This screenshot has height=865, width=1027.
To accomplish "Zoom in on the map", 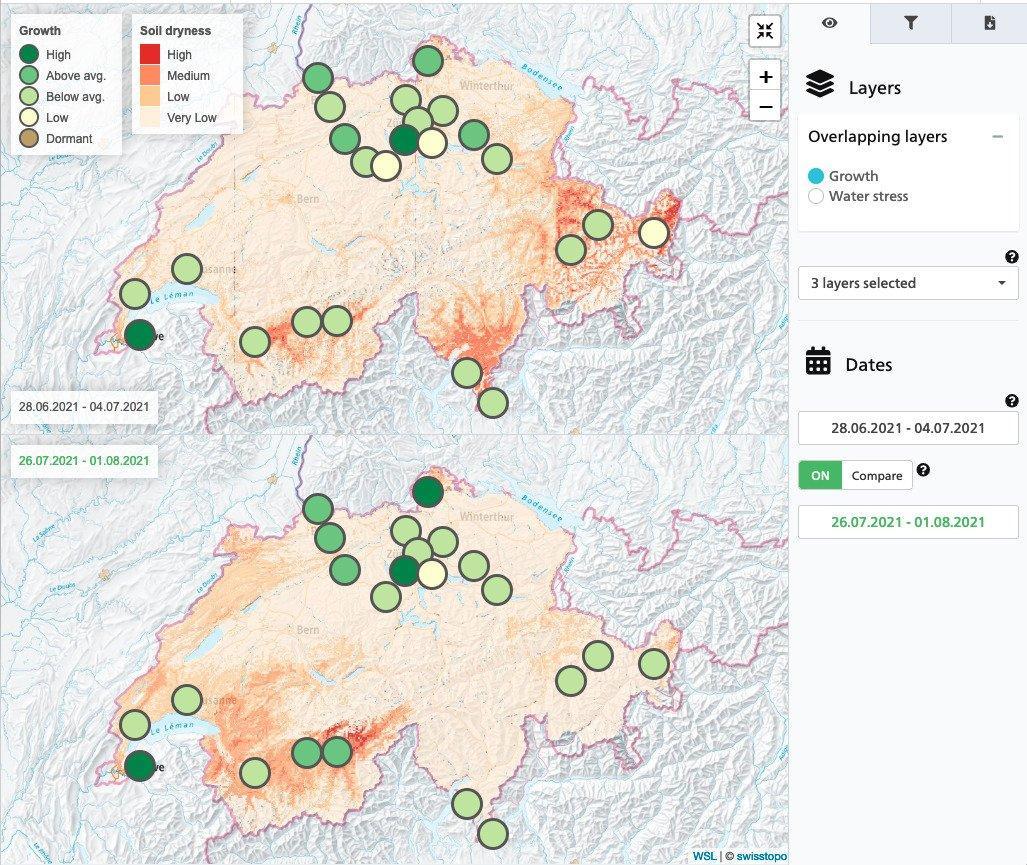I will point(765,77).
